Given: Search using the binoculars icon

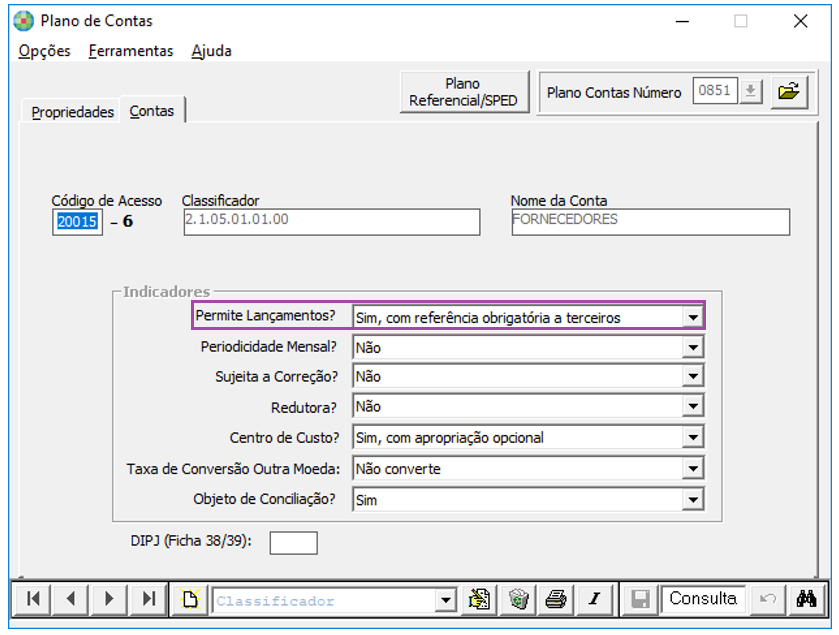Looking at the screenshot, I should point(806,599).
